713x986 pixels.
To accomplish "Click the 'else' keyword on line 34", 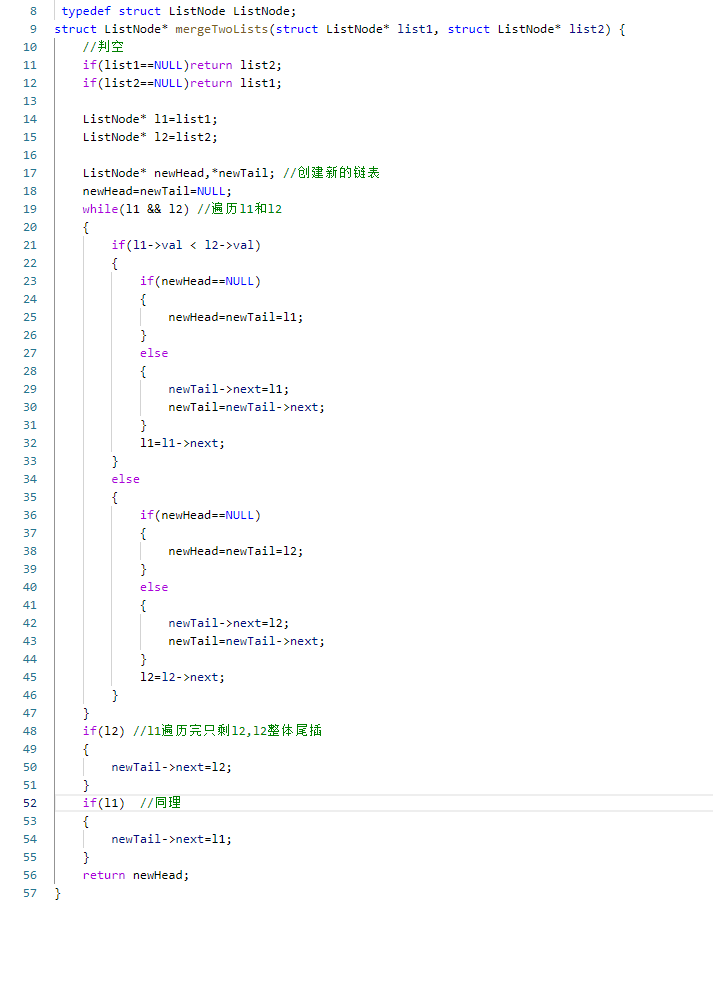I will point(125,479).
